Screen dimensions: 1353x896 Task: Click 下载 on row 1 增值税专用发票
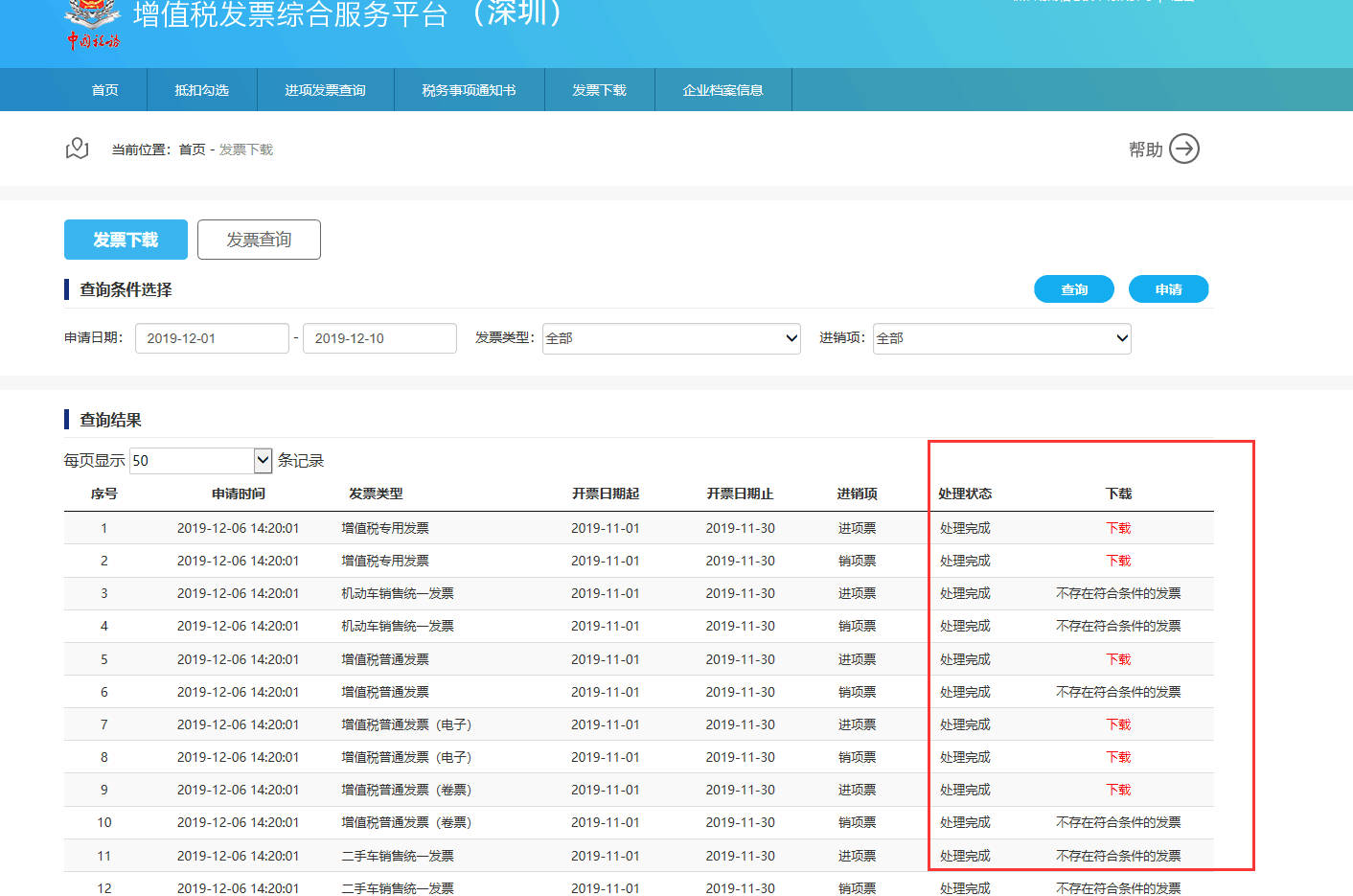[1117, 527]
